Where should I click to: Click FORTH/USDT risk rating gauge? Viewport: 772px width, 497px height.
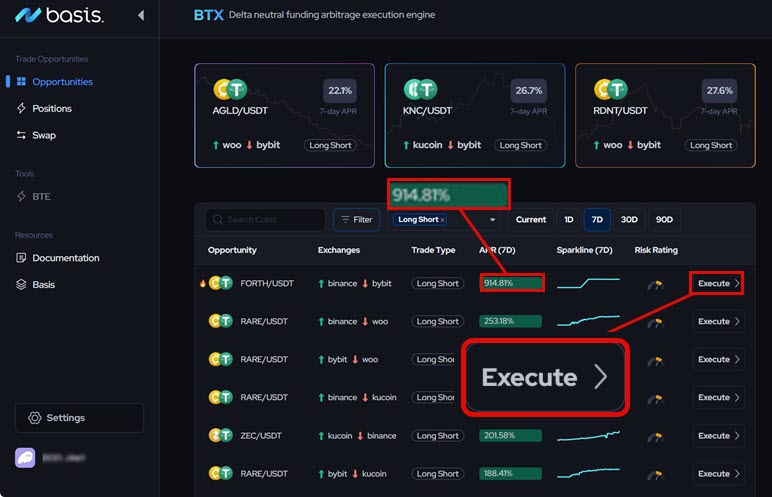[655, 285]
